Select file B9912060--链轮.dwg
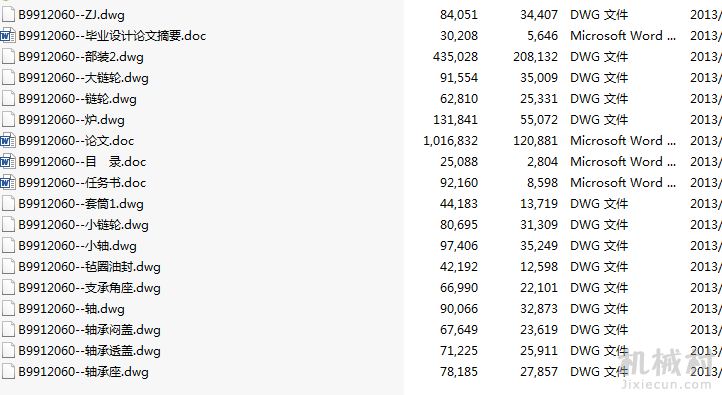The height and width of the screenshot is (395, 722). point(77,99)
